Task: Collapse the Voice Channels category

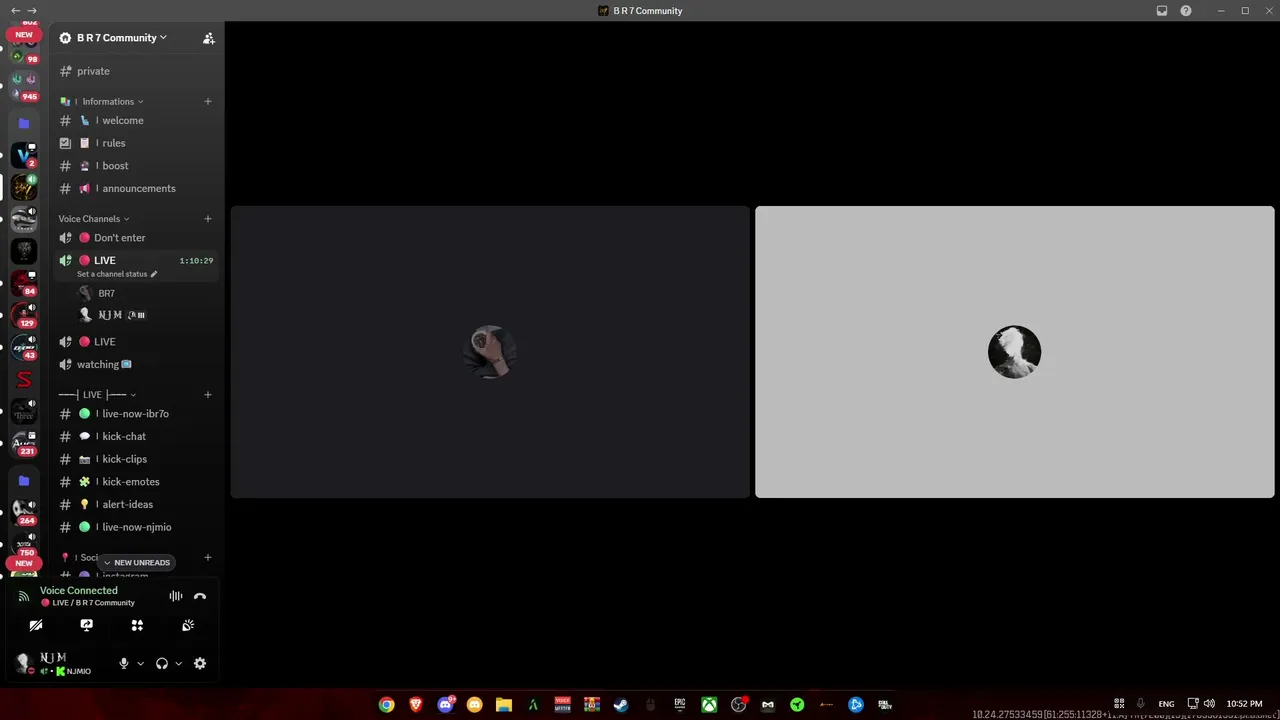Action: point(94,219)
